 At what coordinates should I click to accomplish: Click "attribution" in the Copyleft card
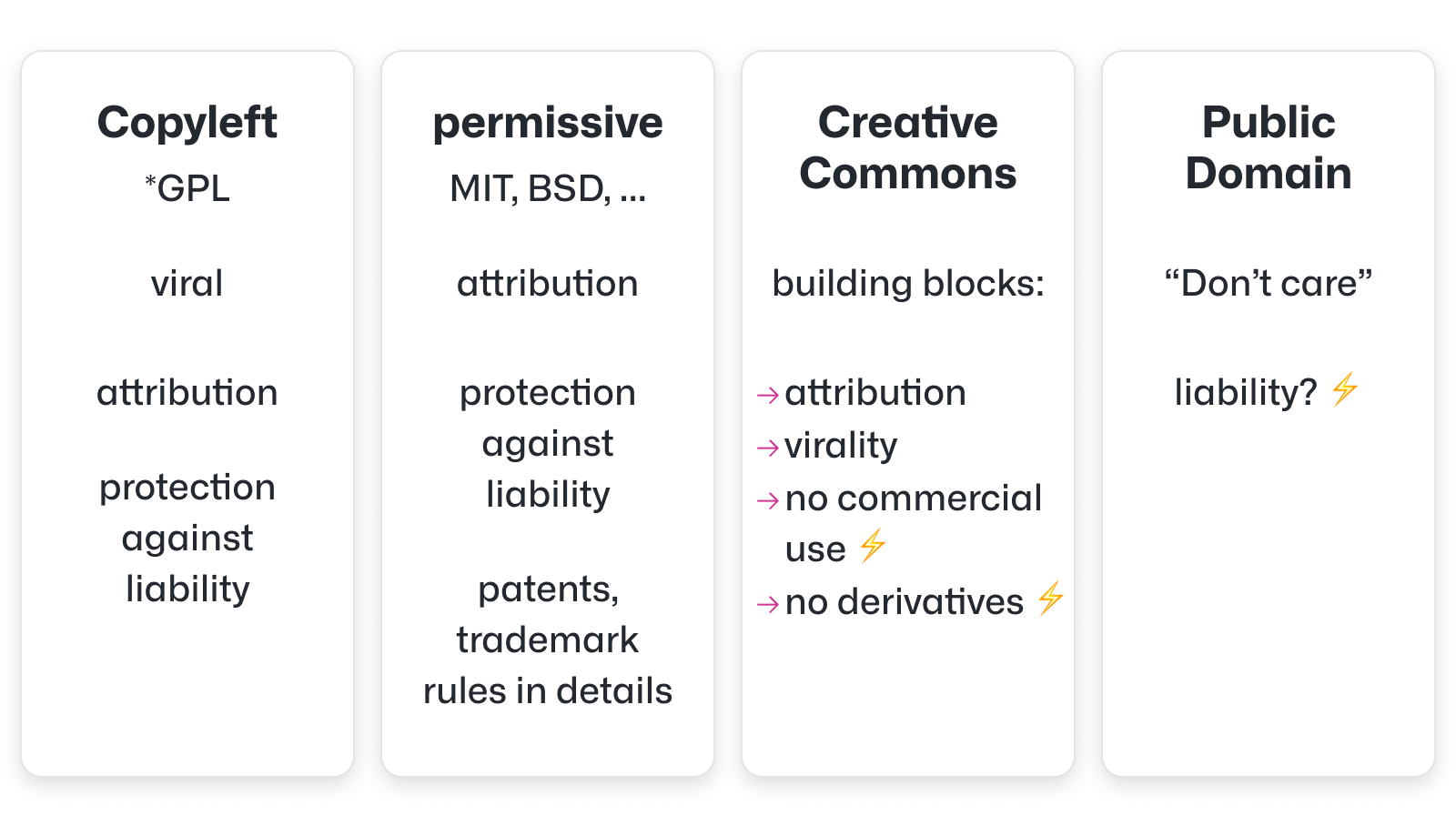(187, 393)
